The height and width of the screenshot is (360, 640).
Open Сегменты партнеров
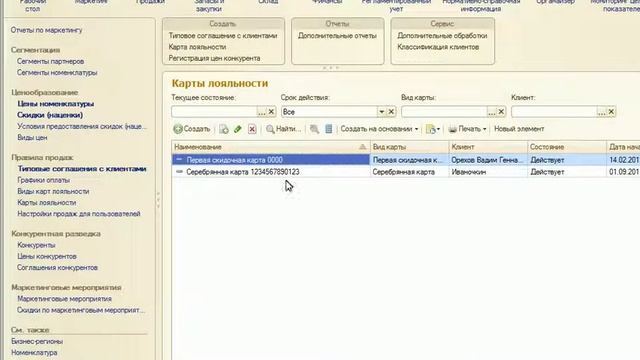[50, 61]
